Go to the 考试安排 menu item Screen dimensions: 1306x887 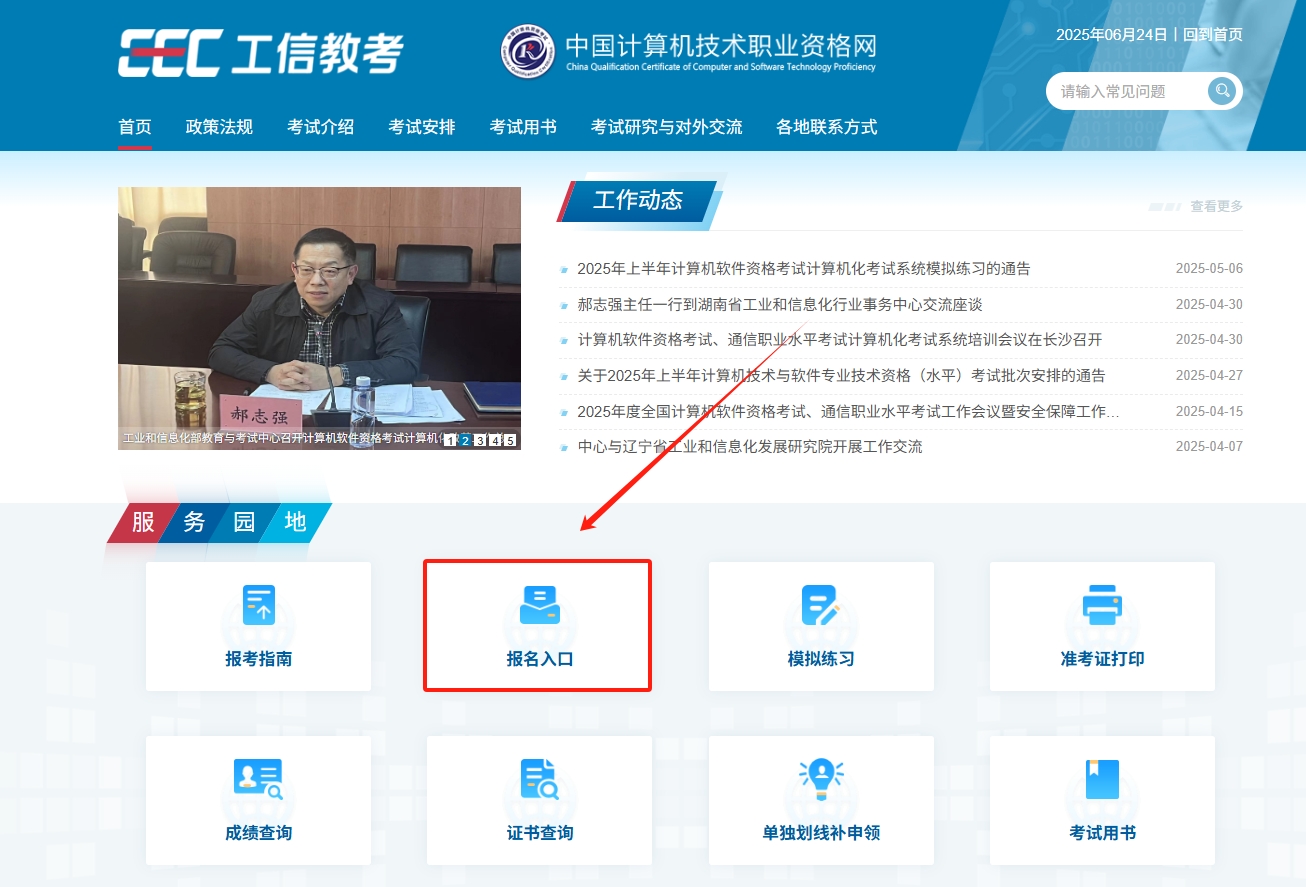pyautogui.click(x=422, y=127)
